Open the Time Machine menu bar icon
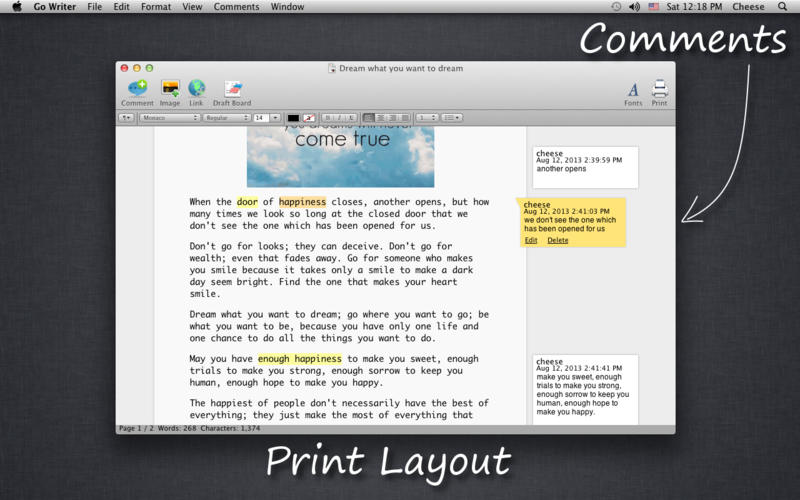The image size is (800, 500). [616, 7]
